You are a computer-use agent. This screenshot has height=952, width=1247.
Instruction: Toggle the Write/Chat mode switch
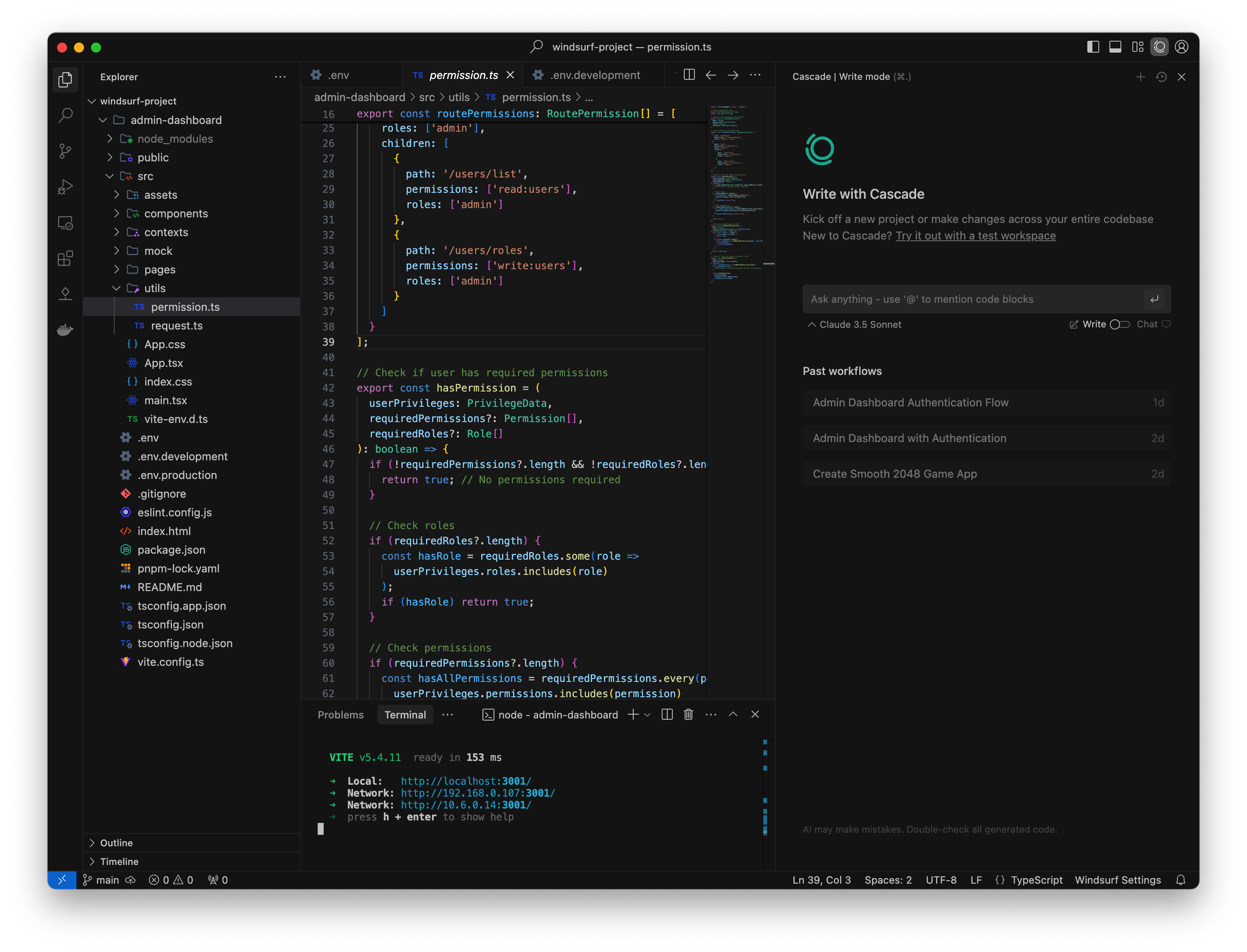pos(1120,324)
